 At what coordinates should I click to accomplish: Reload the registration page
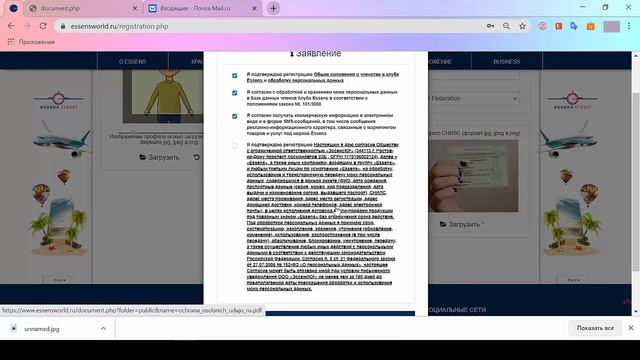pos(43,26)
